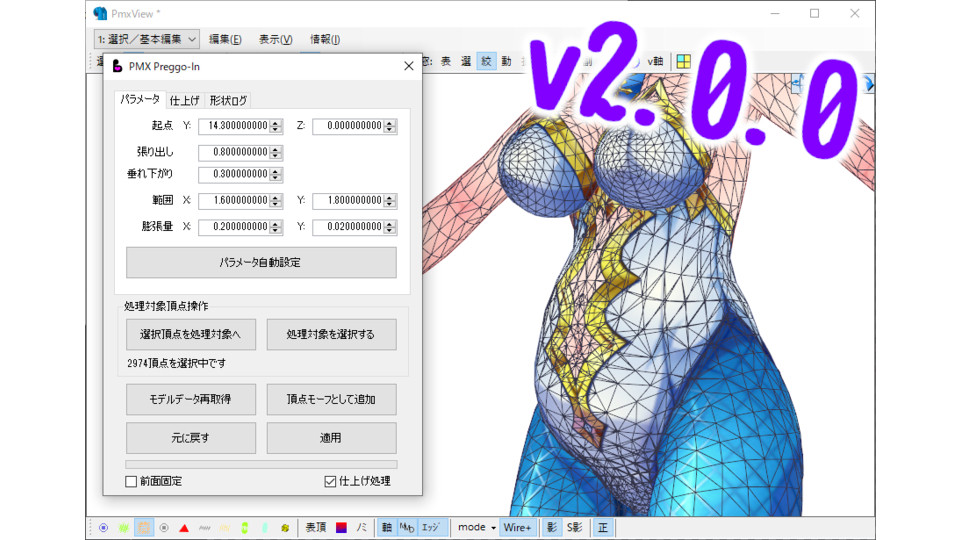Open the 編集(E) menu
Viewport: 960px width, 540px height.
(225, 39)
